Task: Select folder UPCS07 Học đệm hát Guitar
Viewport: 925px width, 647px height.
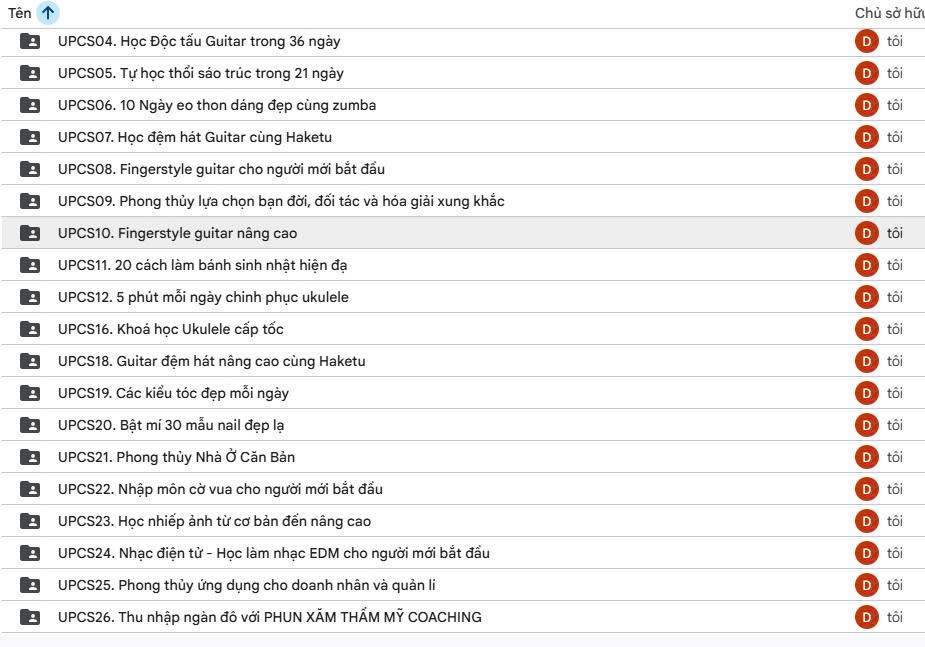Action: point(462,137)
